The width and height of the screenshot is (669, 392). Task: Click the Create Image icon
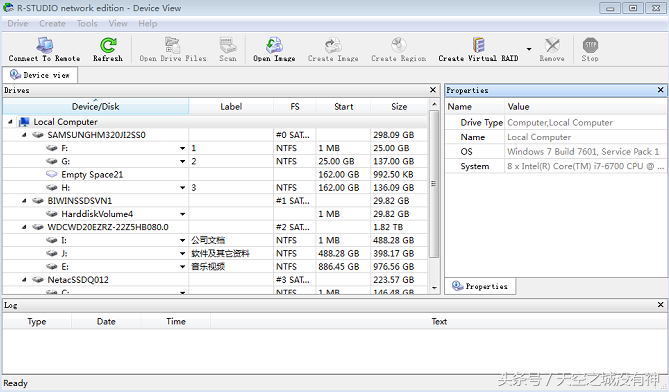click(333, 45)
